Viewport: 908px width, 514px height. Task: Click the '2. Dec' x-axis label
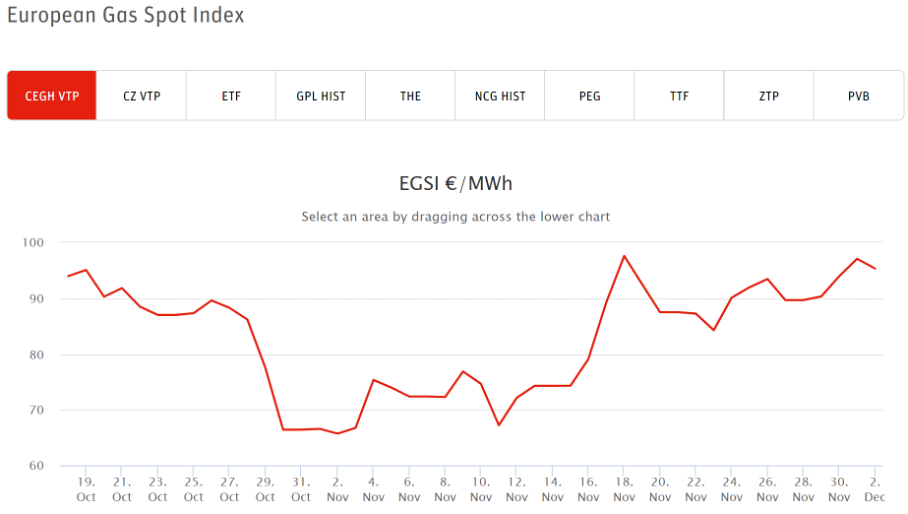pos(875,489)
